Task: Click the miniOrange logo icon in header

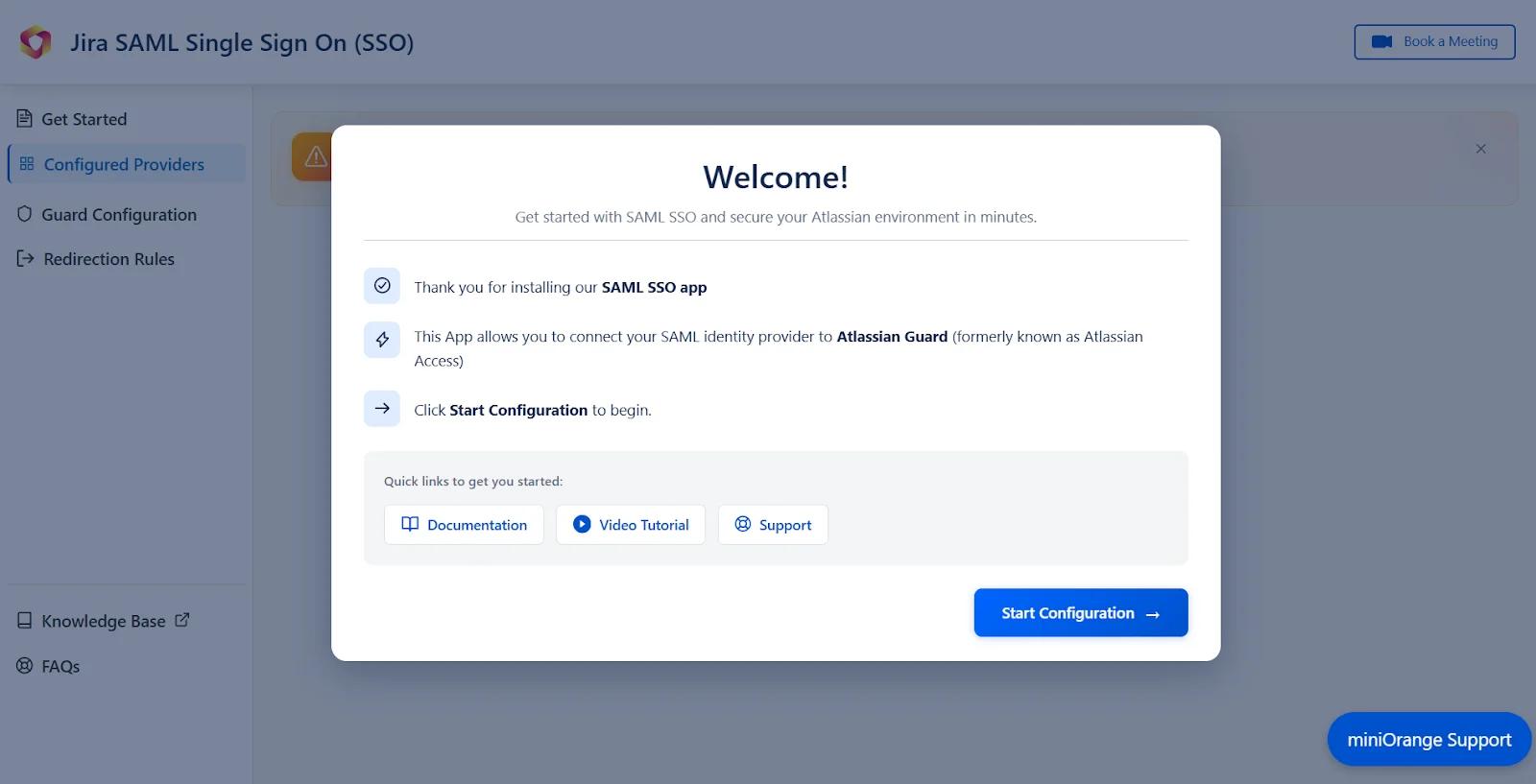Action: pyautogui.click(x=36, y=42)
